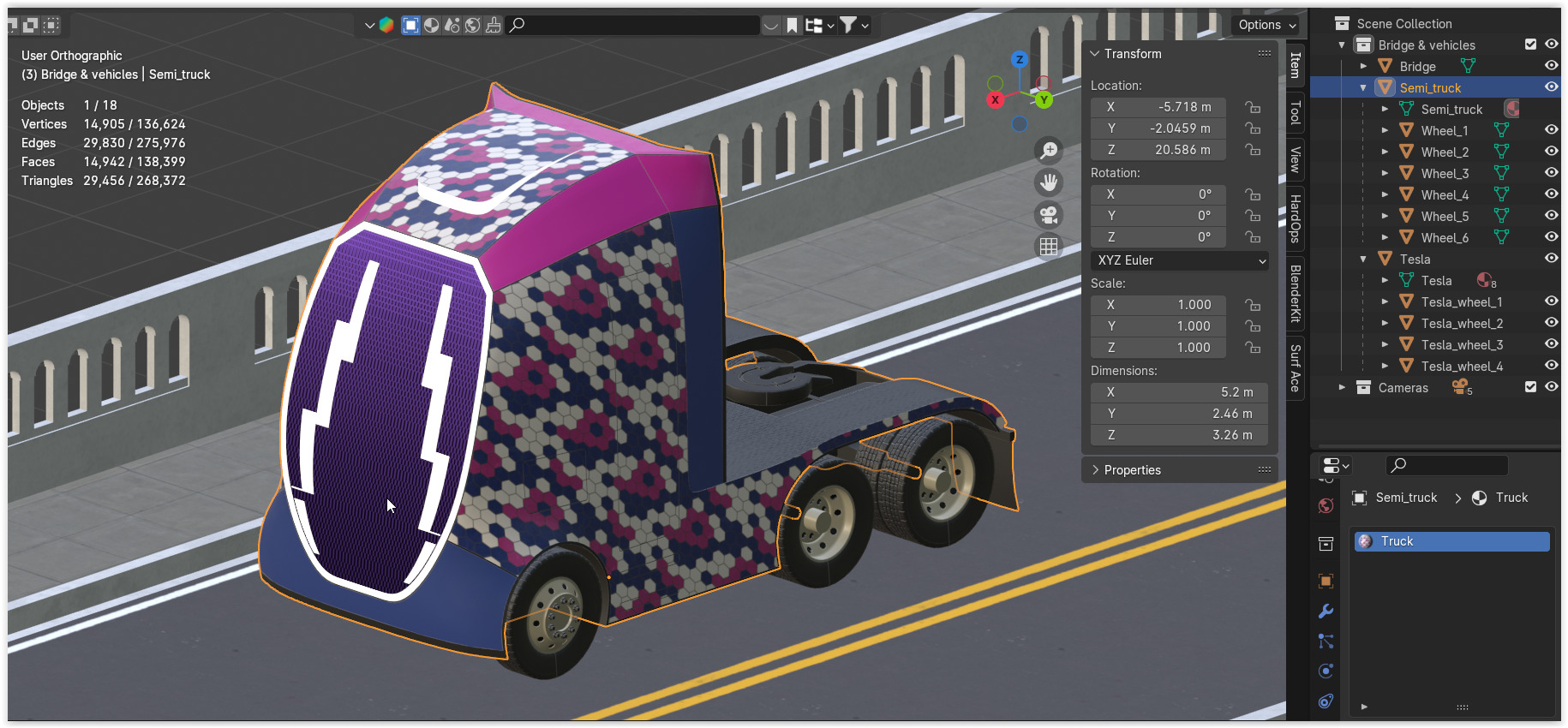The height and width of the screenshot is (728, 1568).
Task: Expand Cameras collection in outliner
Action: (1342, 387)
